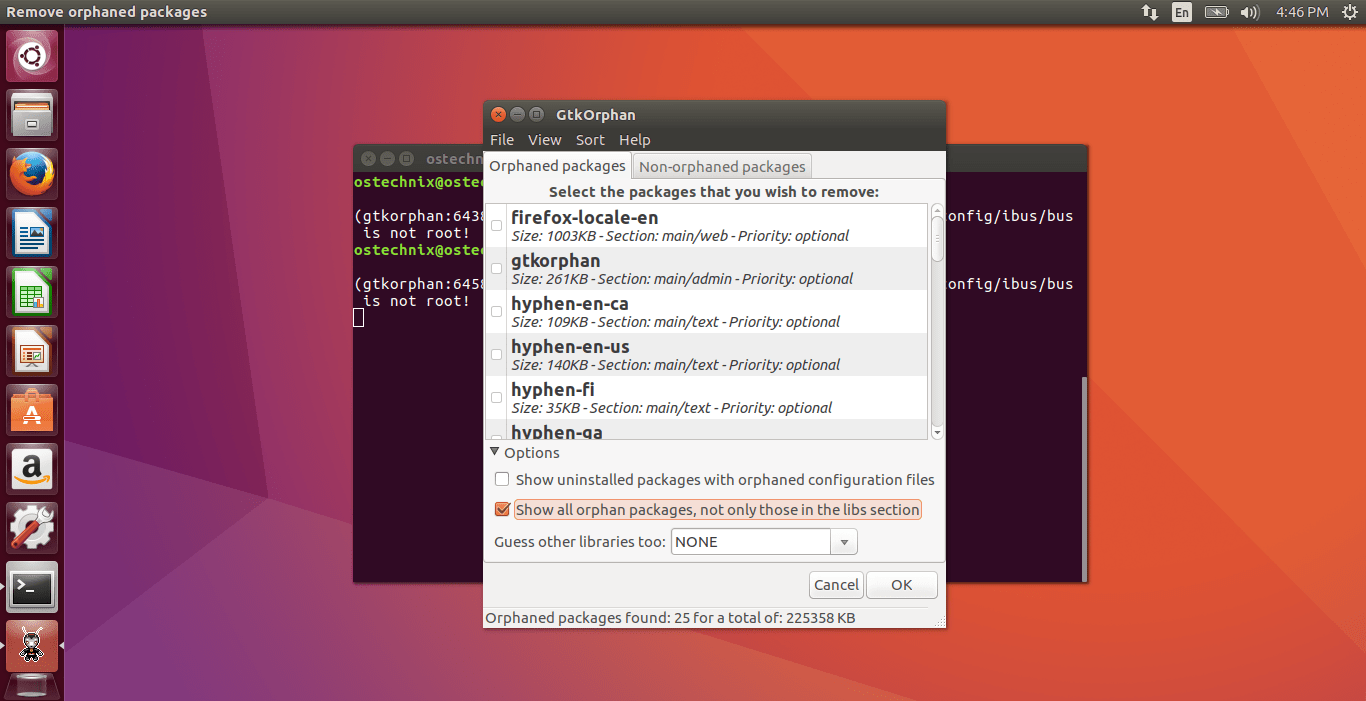Open LibreOffice Writer from the launcher
1366x701 pixels.
[x=31, y=232]
